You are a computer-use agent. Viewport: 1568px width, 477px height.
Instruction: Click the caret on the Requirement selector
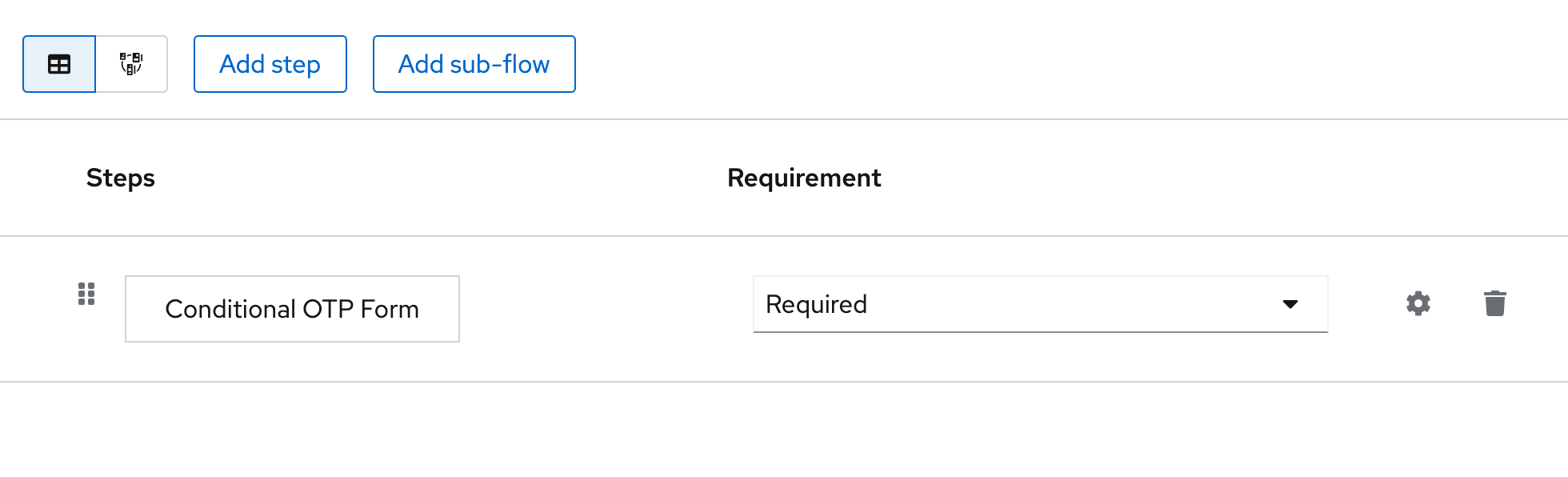[x=1292, y=304]
